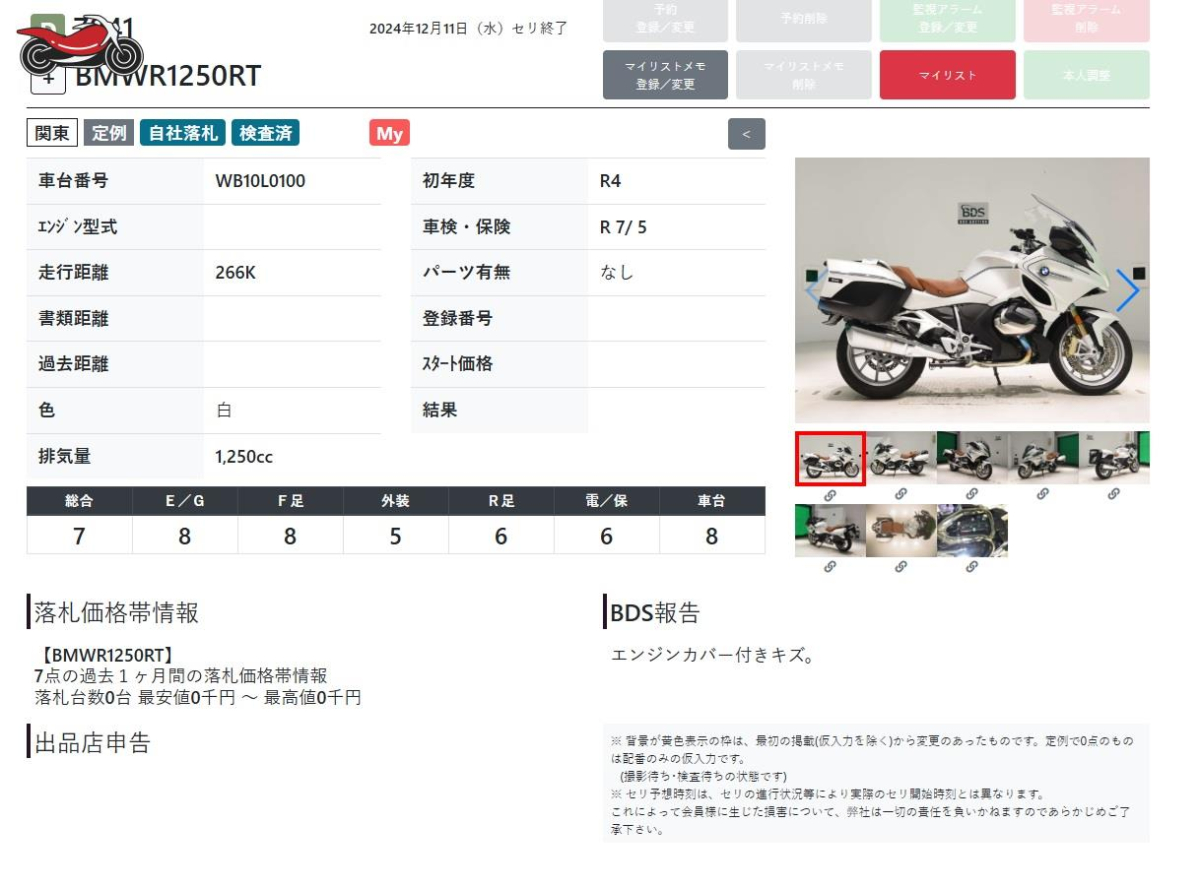Screen dimensions: 1200x888
Task: Click the 関東 region tag
Action: pos(53,133)
